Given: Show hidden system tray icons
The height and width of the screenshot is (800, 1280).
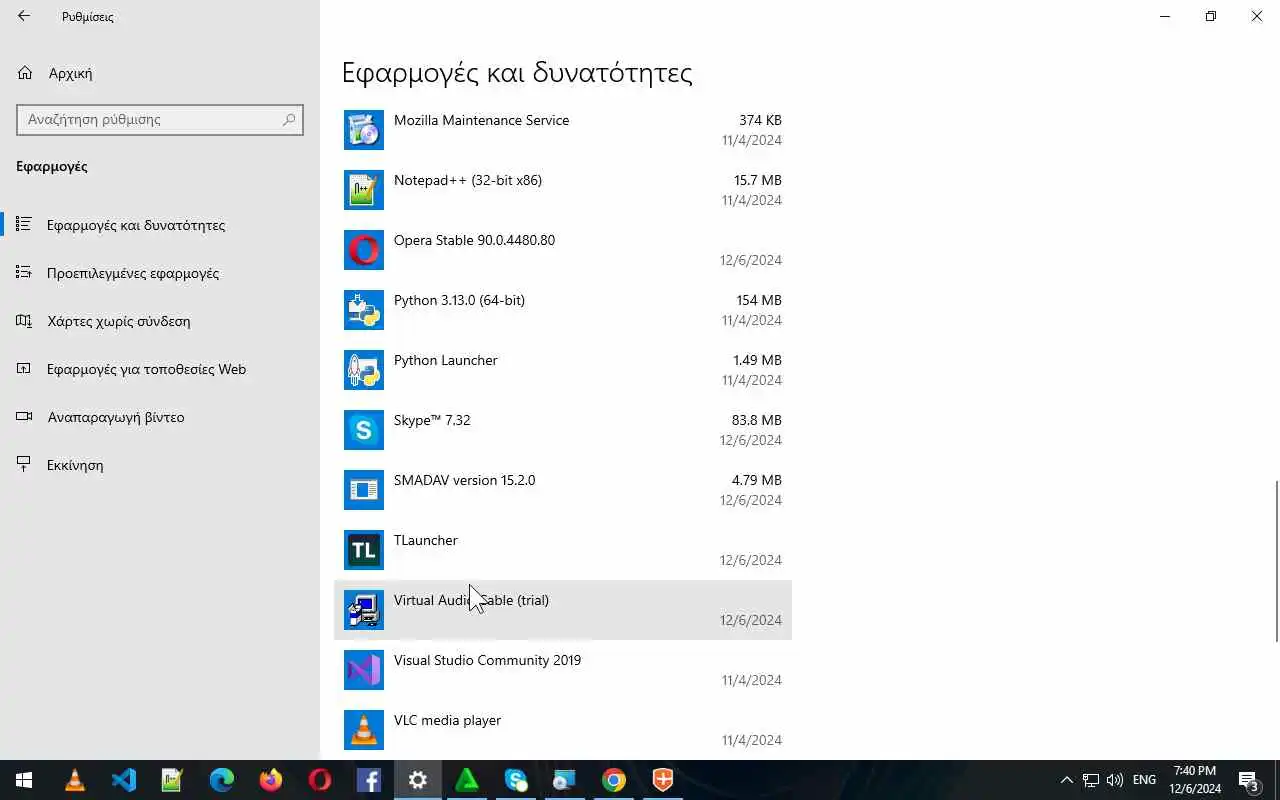Looking at the screenshot, I should 1067,780.
